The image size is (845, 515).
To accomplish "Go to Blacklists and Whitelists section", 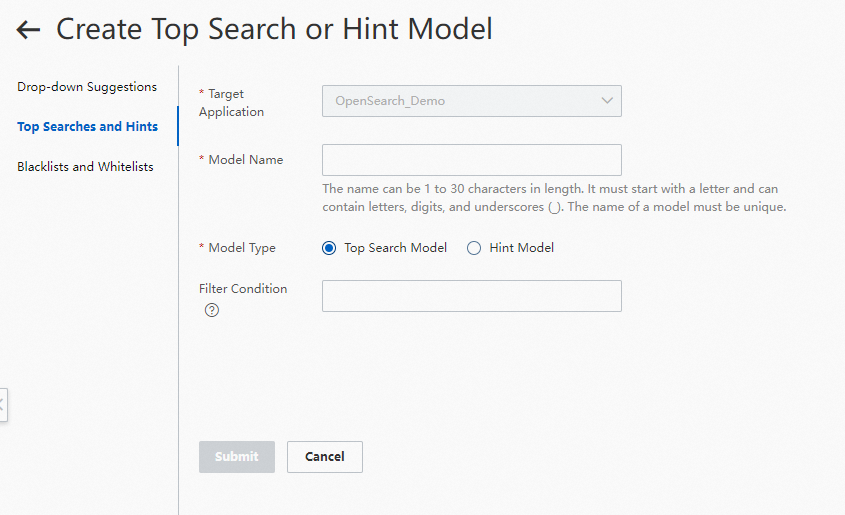I will 85,167.
